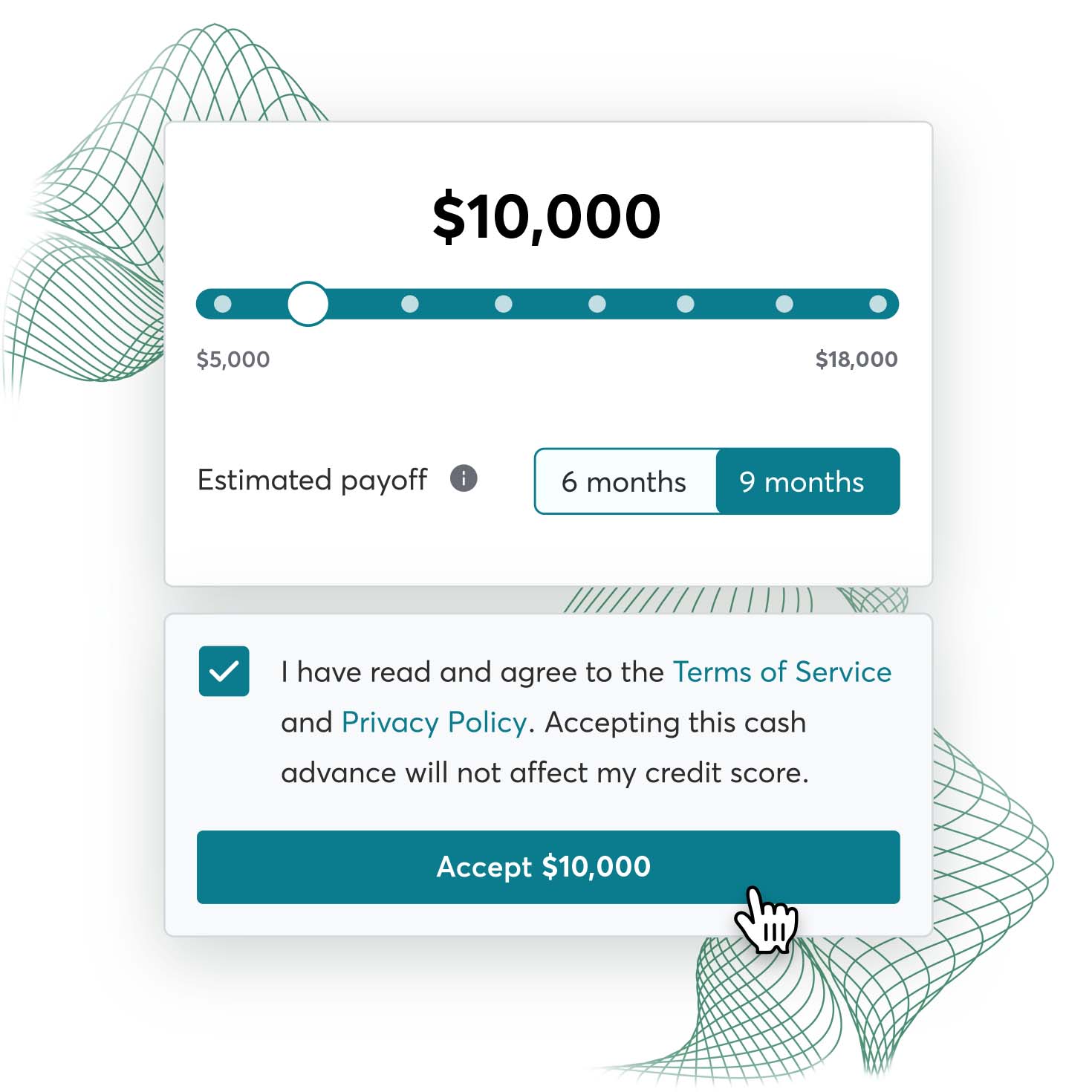
Task: Click the $5,000 minimum amount label
Action: 233,360
